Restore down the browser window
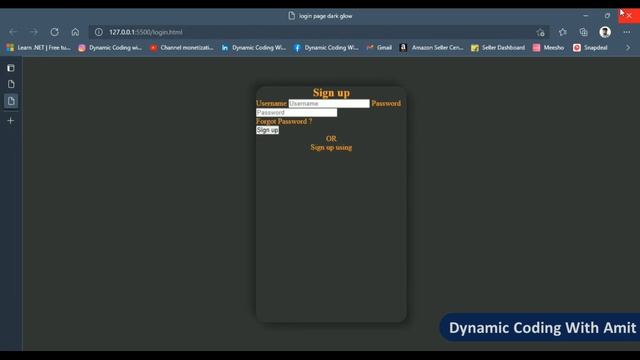Screen dimensions: 640x360 click(607, 16)
